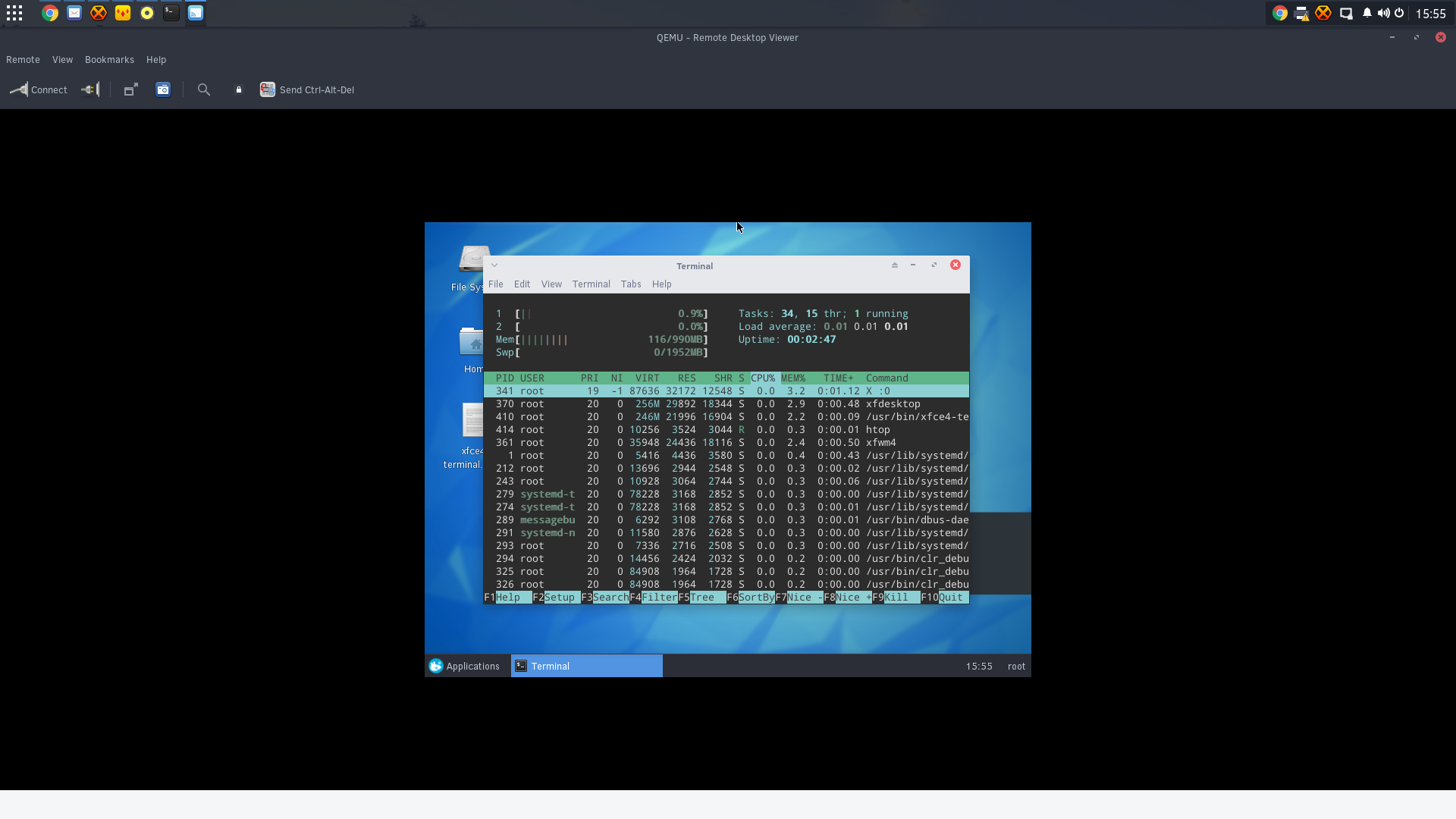Open the mail client launcher icon

pyautogui.click(x=74, y=13)
